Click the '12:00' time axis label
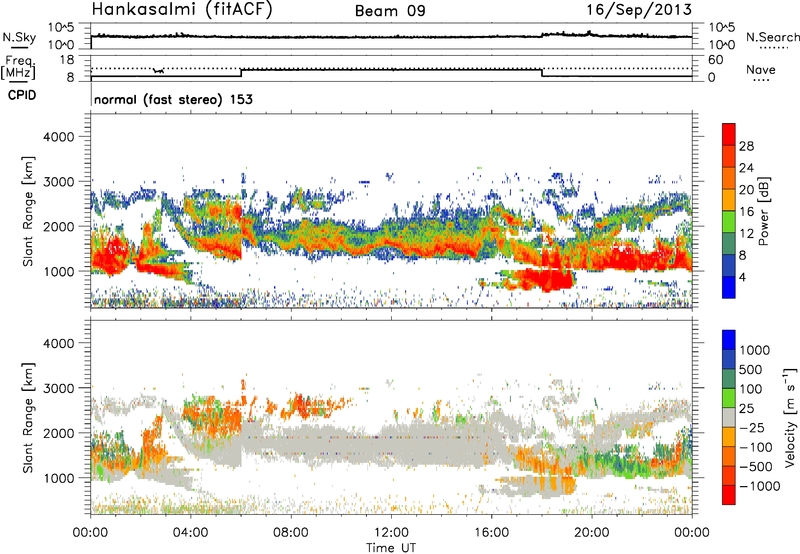Viewport: 800px width, 554px height. (391, 533)
